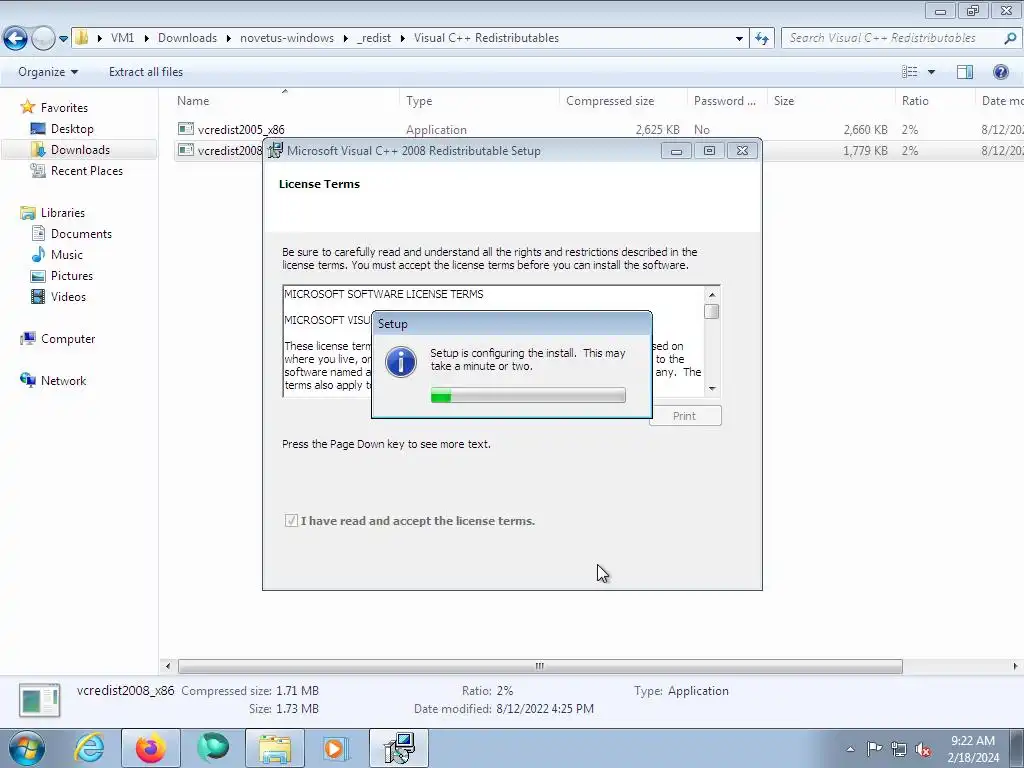Refresh the folder view
This screenshot has width=1024, height=768.
click(x=762, y=39)
